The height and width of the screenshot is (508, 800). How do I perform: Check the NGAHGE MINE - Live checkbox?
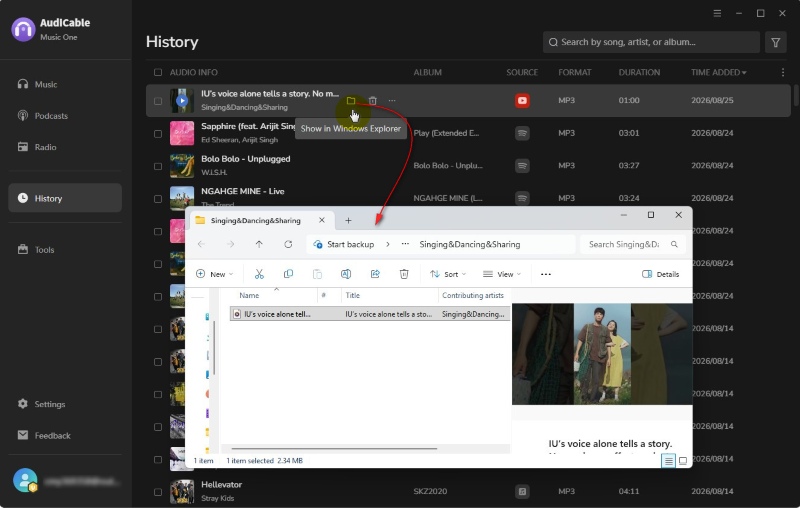tap(158, 199)
